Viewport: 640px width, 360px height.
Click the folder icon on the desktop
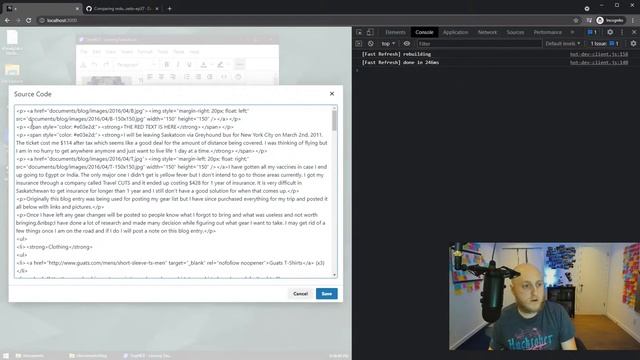point(12,70)
